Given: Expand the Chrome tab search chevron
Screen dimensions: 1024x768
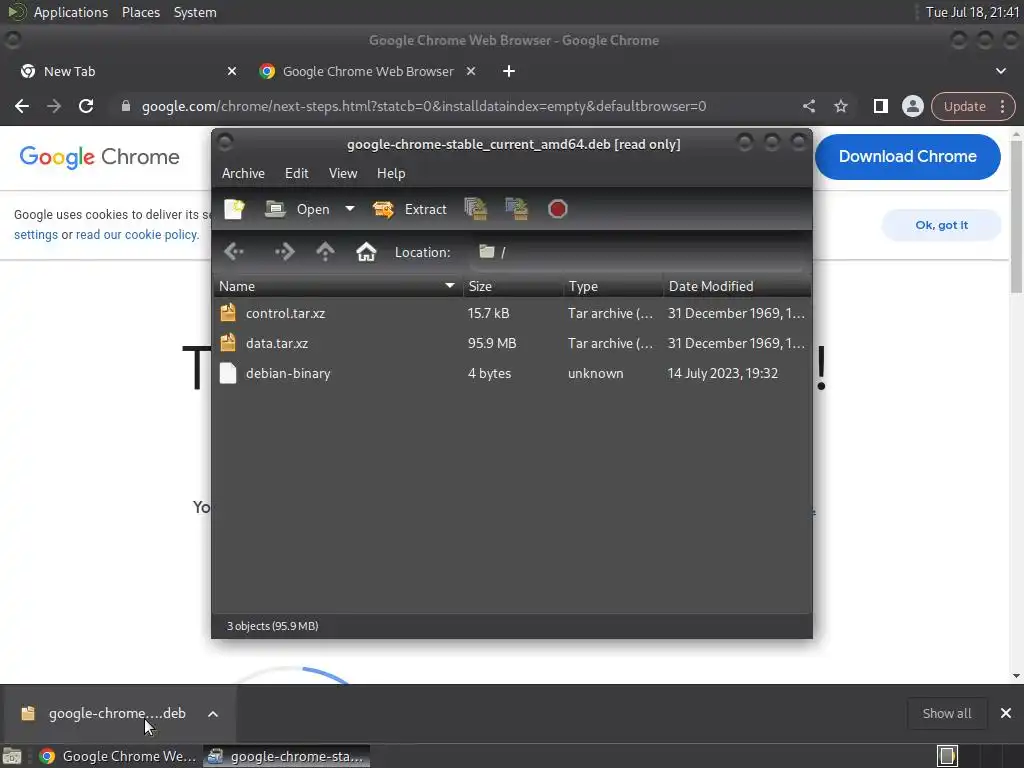Looking at the screenshot, I should (1000, 71).
